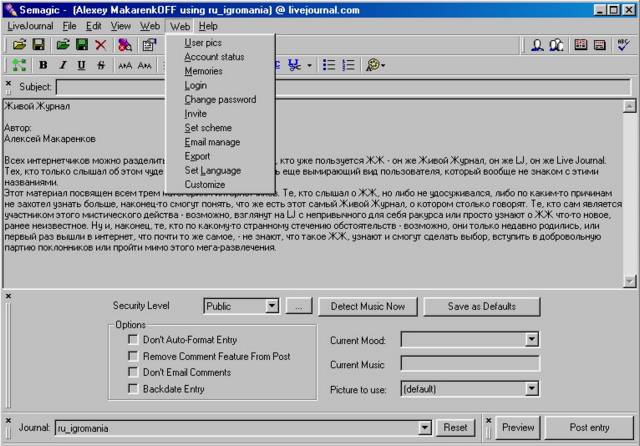
Task: Run the ABC spell check icon
Action: (623, 44)
